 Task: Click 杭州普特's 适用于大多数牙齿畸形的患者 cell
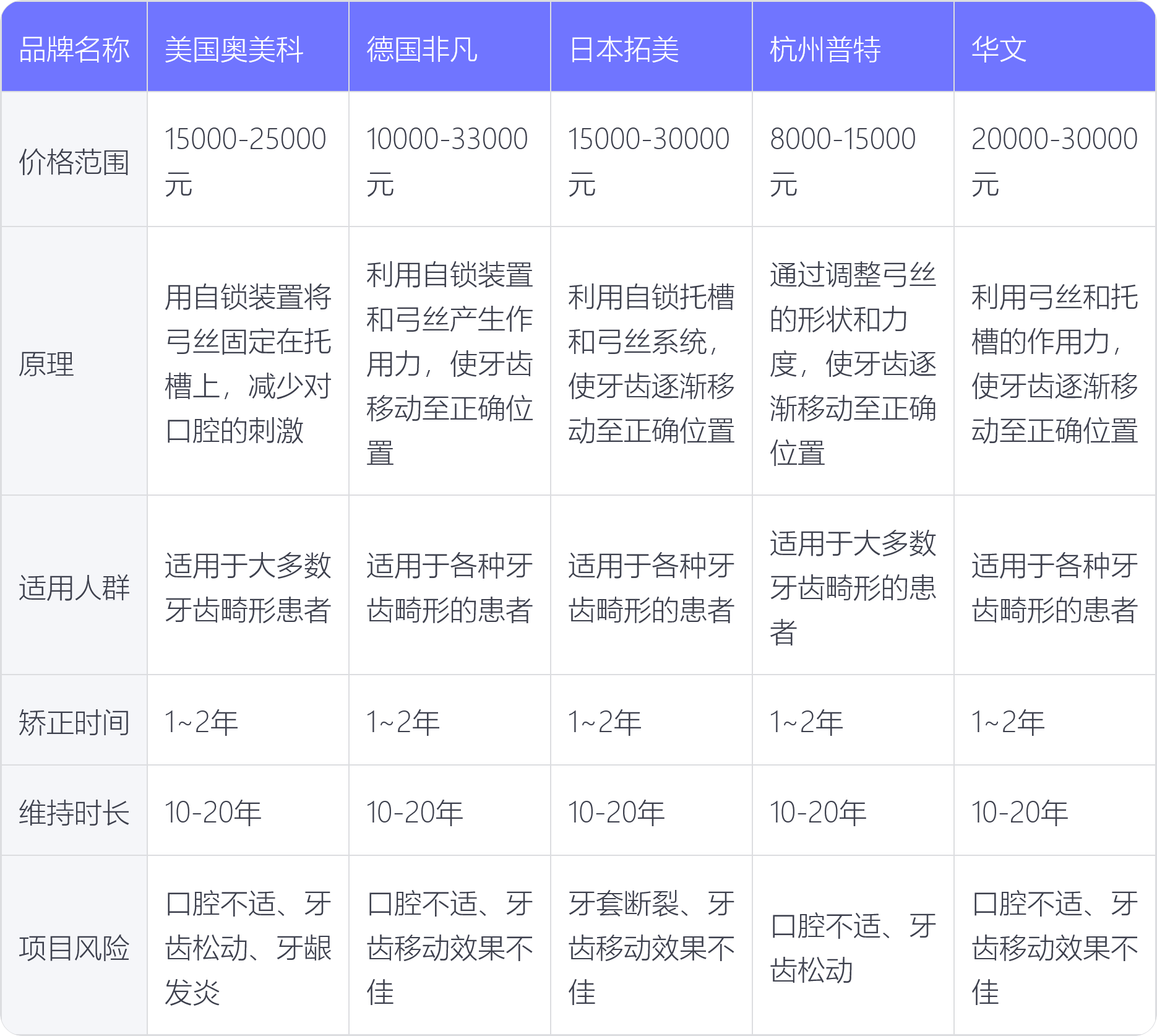click(853, 585)
